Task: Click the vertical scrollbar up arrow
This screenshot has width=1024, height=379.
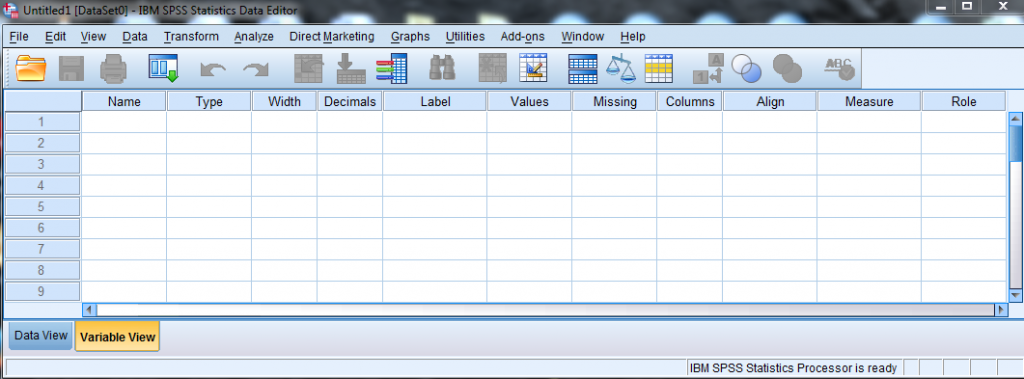Action: point(1015,119)
